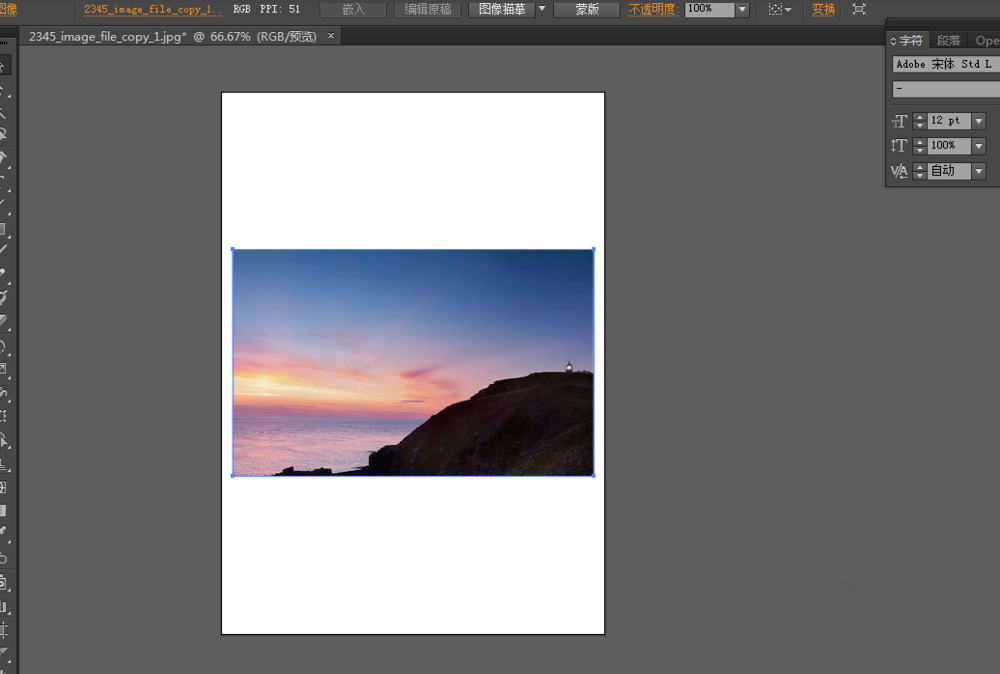
Task: Close the 2345_image_file_copy_1.jpg document tab
Action: pyautogui.click(x=331, y=36)
